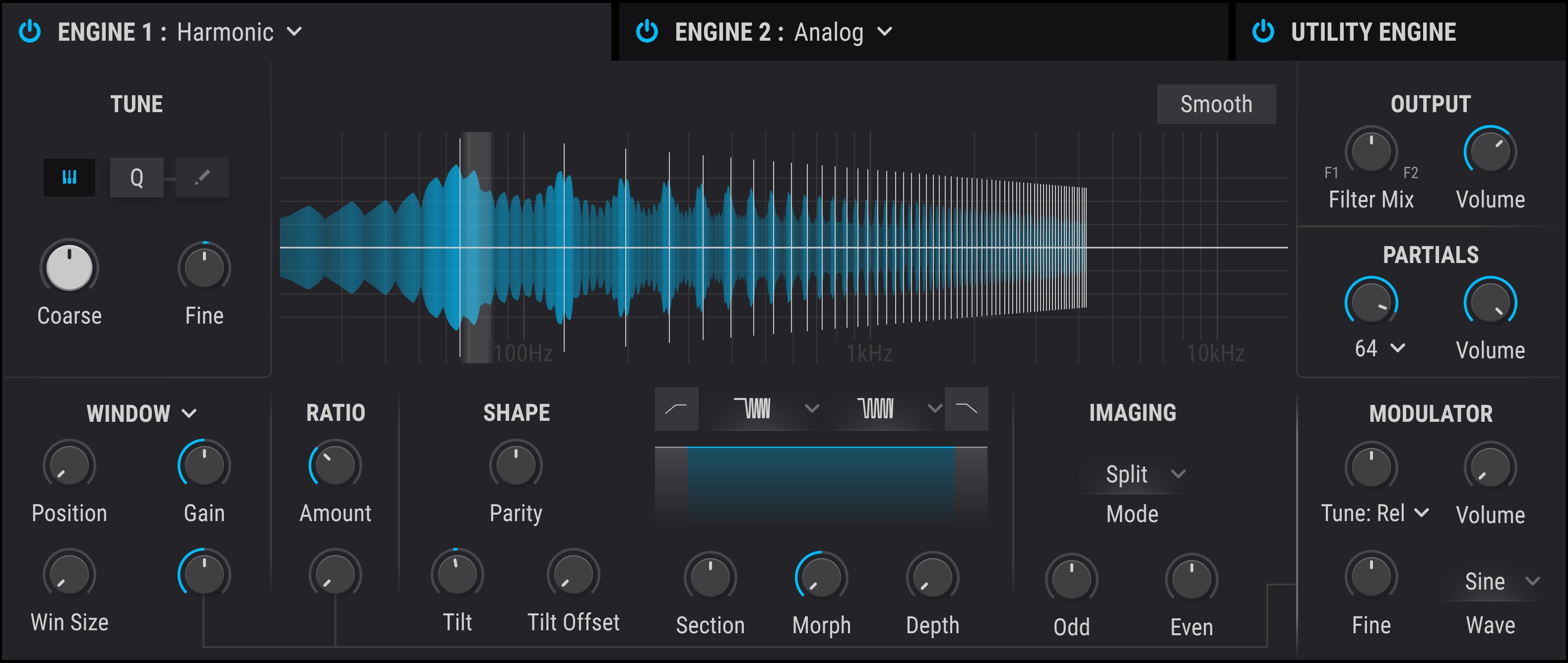The height and width of the screenshot is (663, 1568).
Task: Open the Imaging Split mode dropdown
Action: tap(1144, 474)
